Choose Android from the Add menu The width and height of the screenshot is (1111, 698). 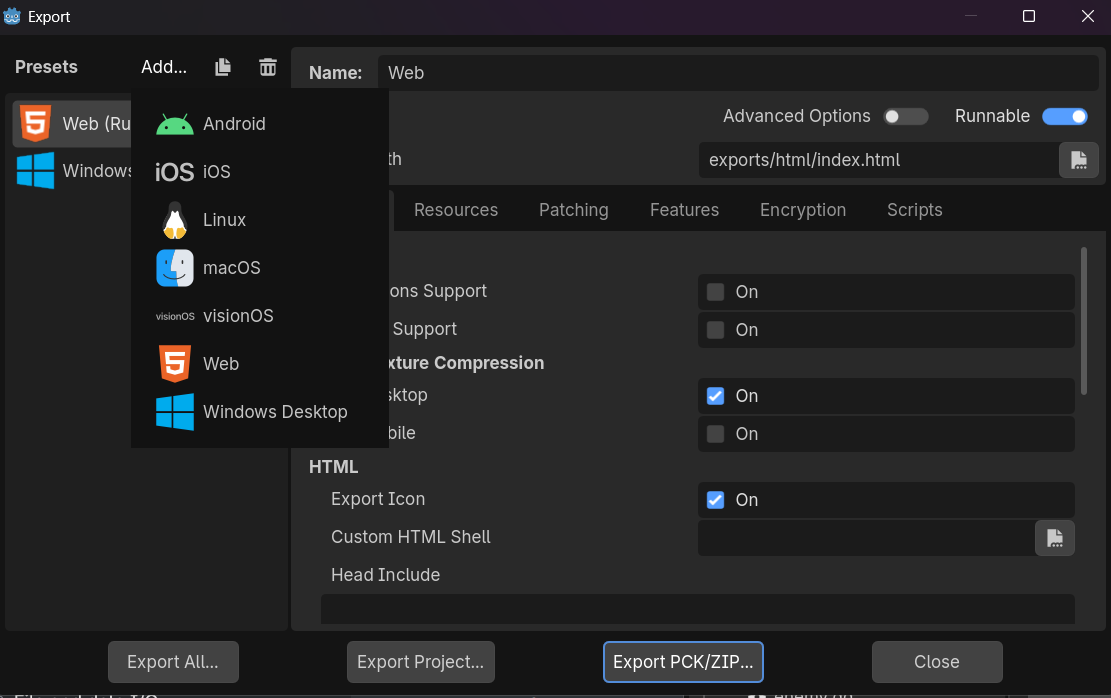pos(259,123)
